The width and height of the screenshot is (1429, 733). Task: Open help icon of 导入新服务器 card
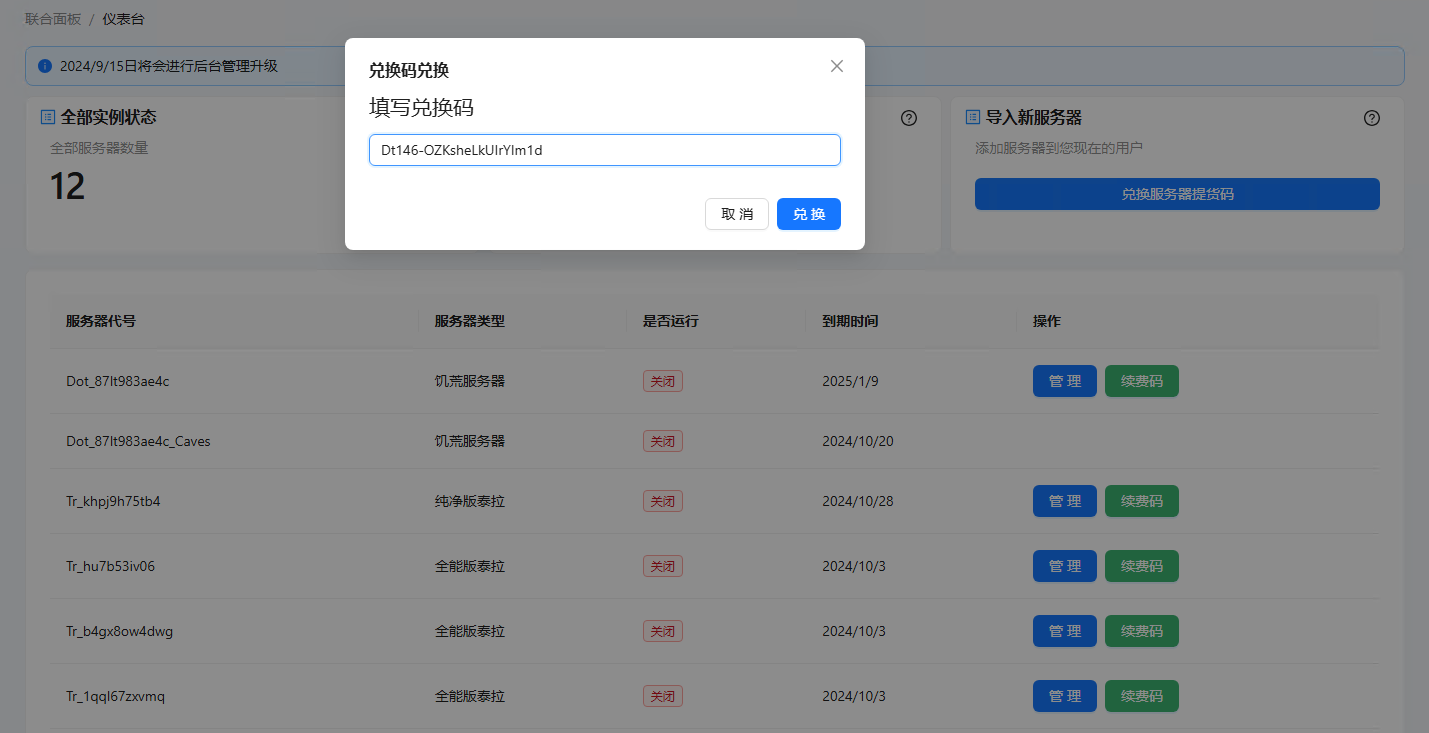pyautogui.click(x=1372, y=118)
